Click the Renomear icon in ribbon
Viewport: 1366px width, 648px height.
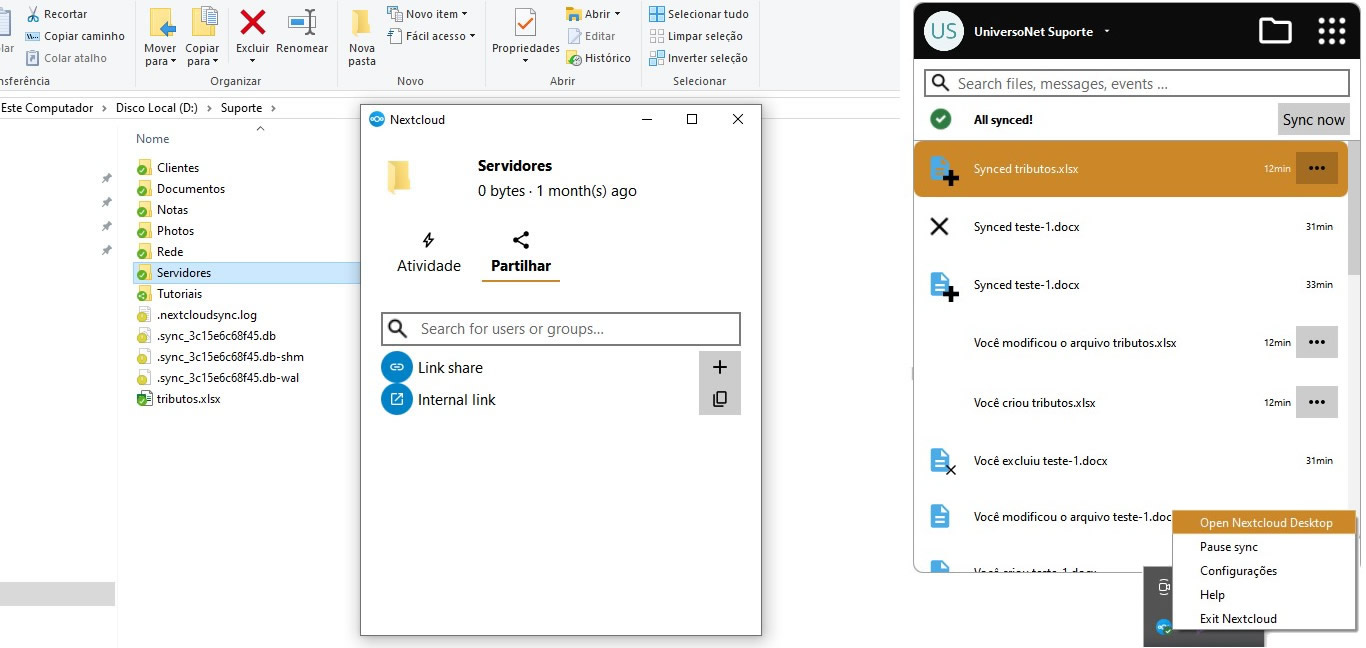tap(301, 22)
